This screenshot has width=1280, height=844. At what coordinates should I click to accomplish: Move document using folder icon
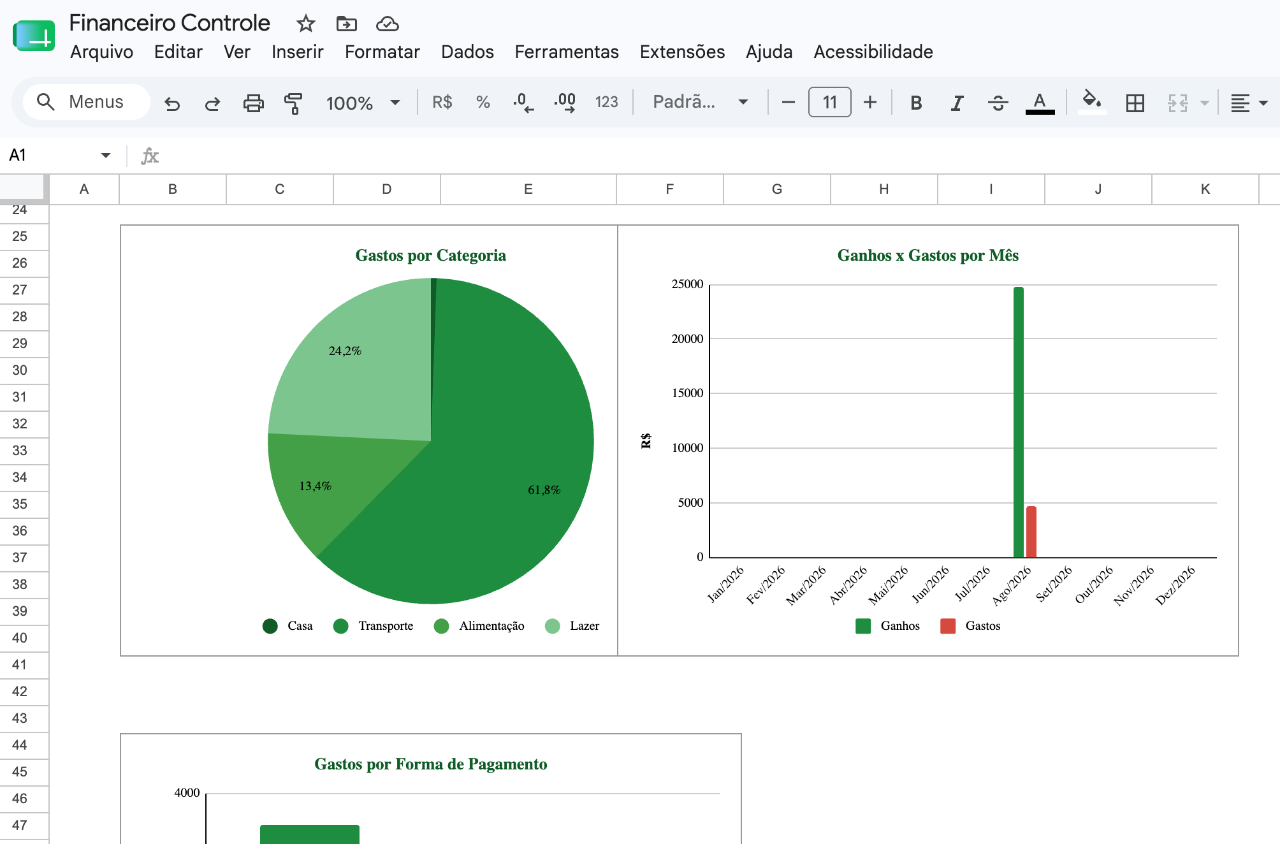[x=346, y=23]
